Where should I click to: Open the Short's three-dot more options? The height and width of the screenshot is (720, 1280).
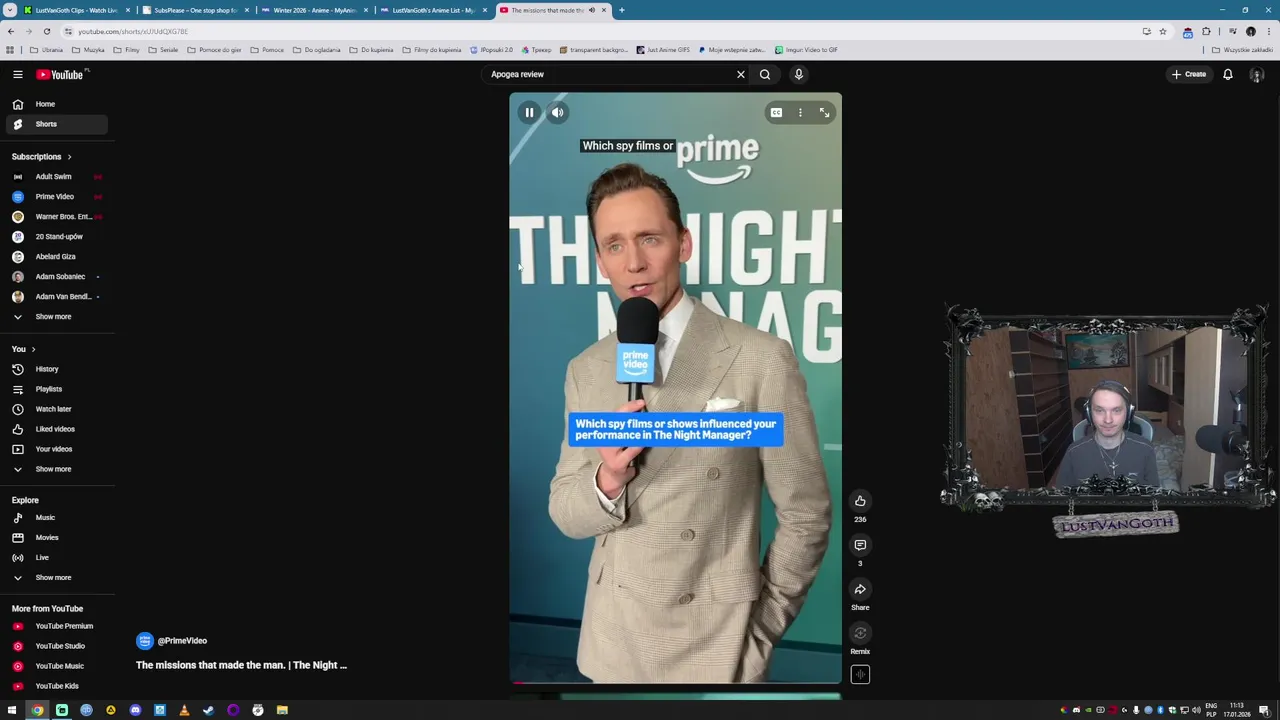pyautogui.click(x=800, y=112)
